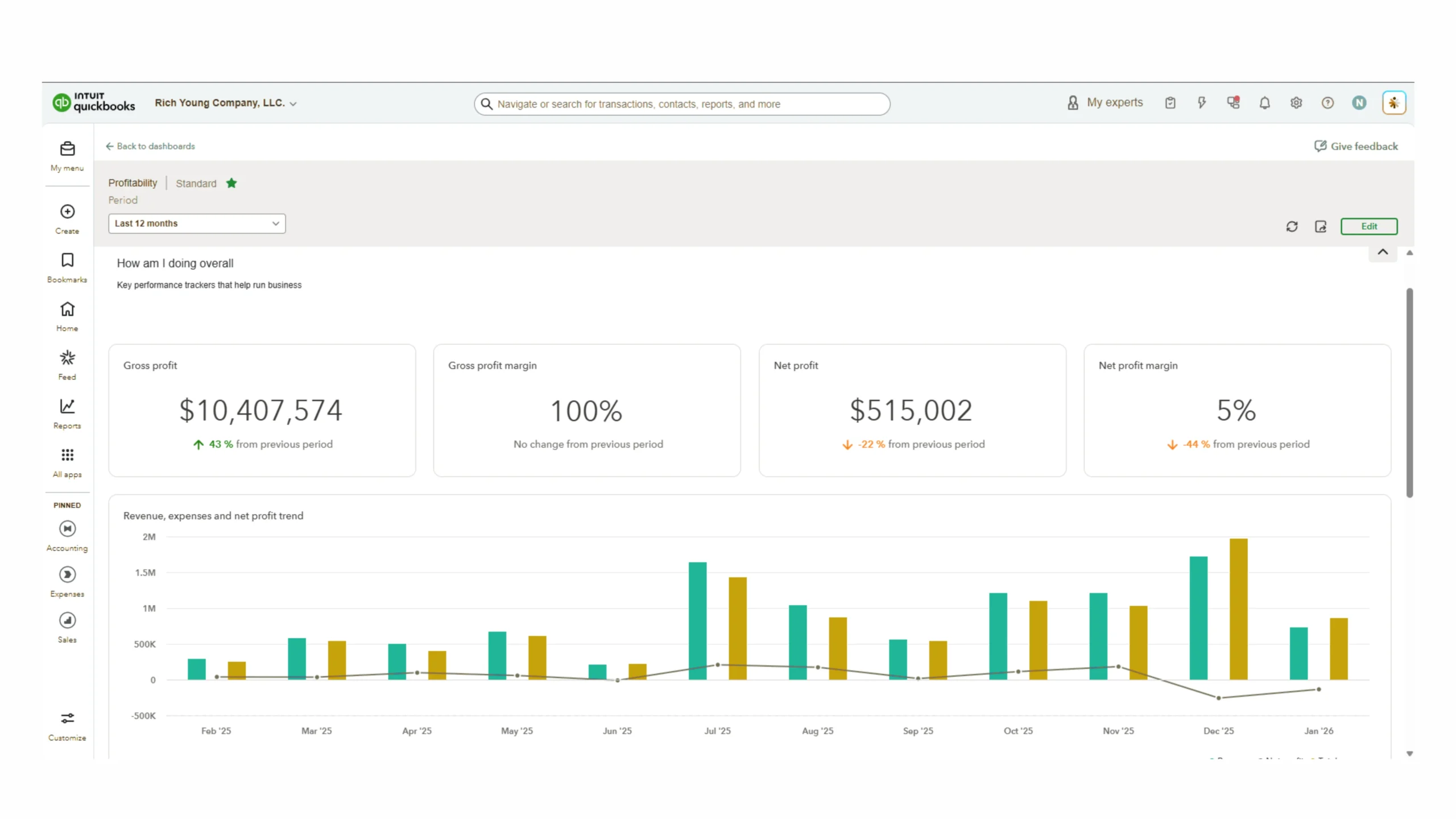Collapse the How am I doing section
1456x819 pixels.
coord(1383,252)
